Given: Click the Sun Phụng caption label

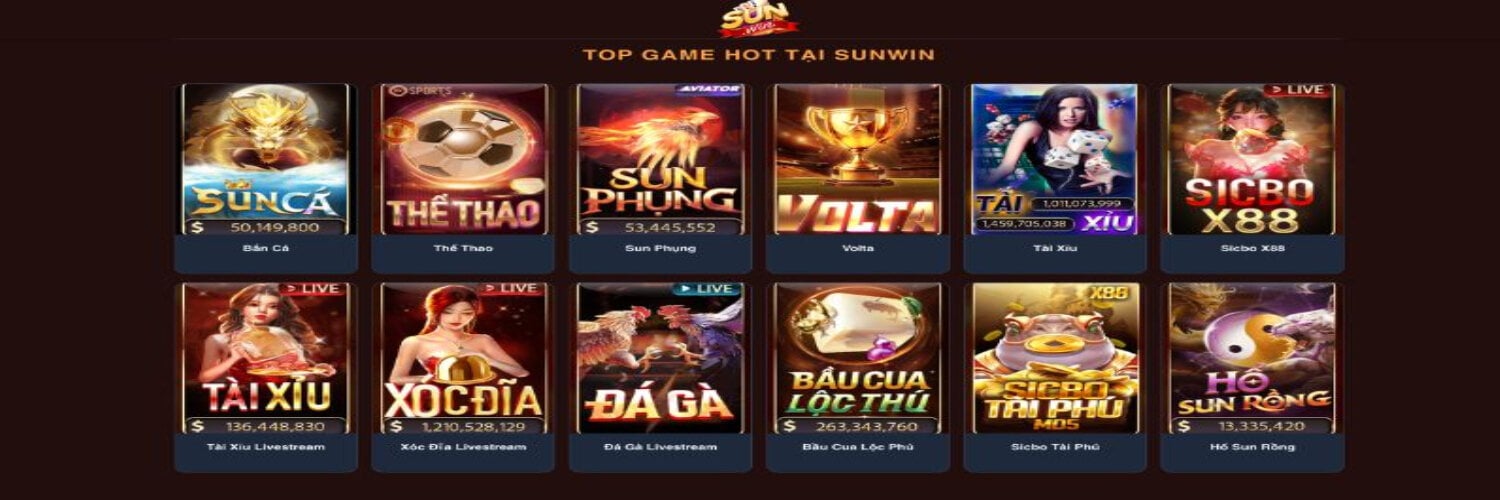Looking at the screenshot, I should (660, 248).
